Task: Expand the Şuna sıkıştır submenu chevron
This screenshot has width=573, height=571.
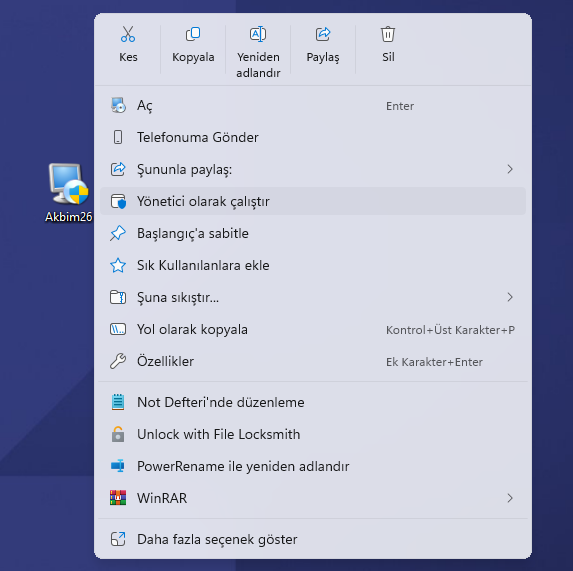Action: point(510,297)
